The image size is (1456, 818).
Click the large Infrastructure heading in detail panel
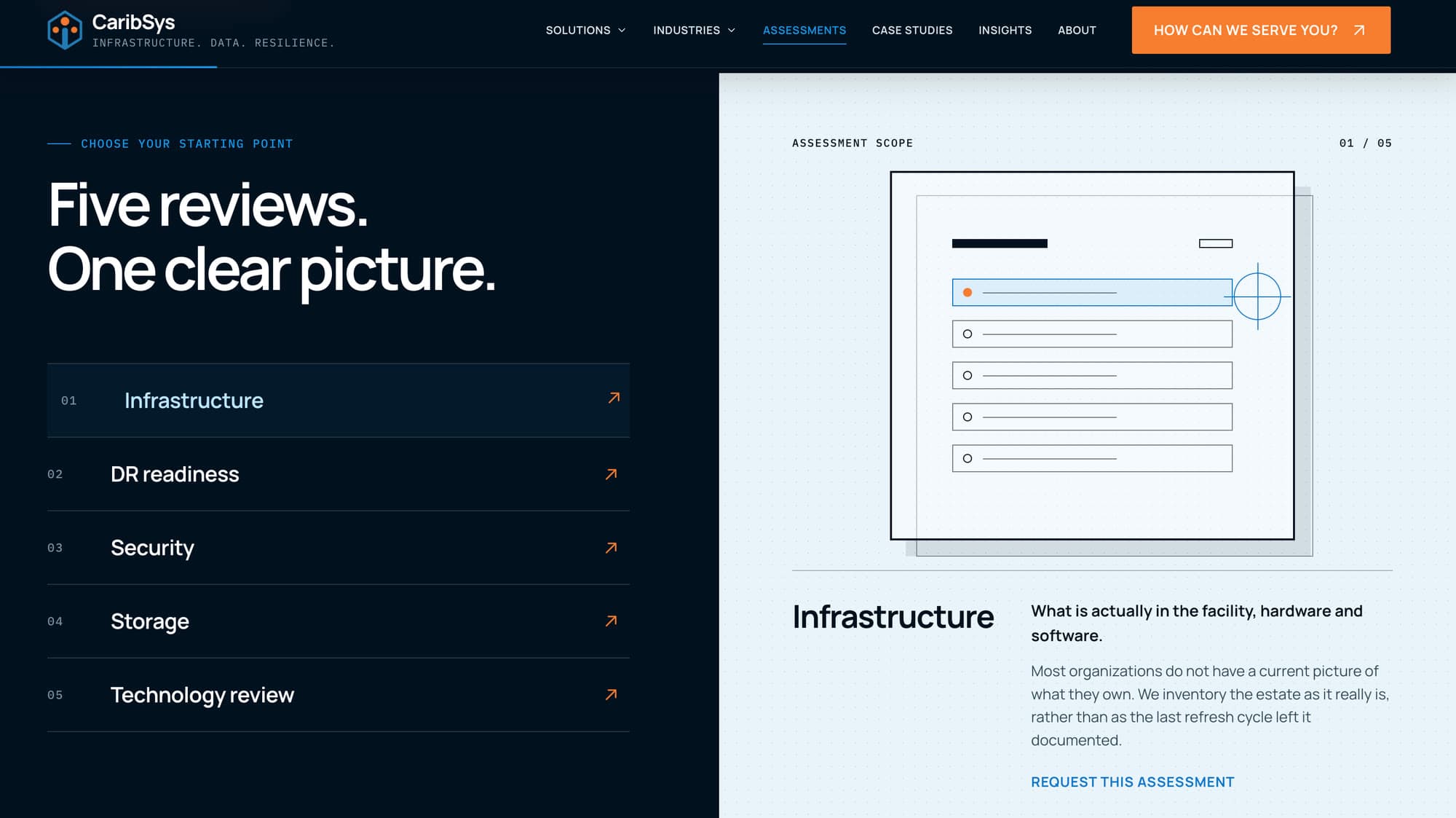pyautogui.click(x=893, y=617)
